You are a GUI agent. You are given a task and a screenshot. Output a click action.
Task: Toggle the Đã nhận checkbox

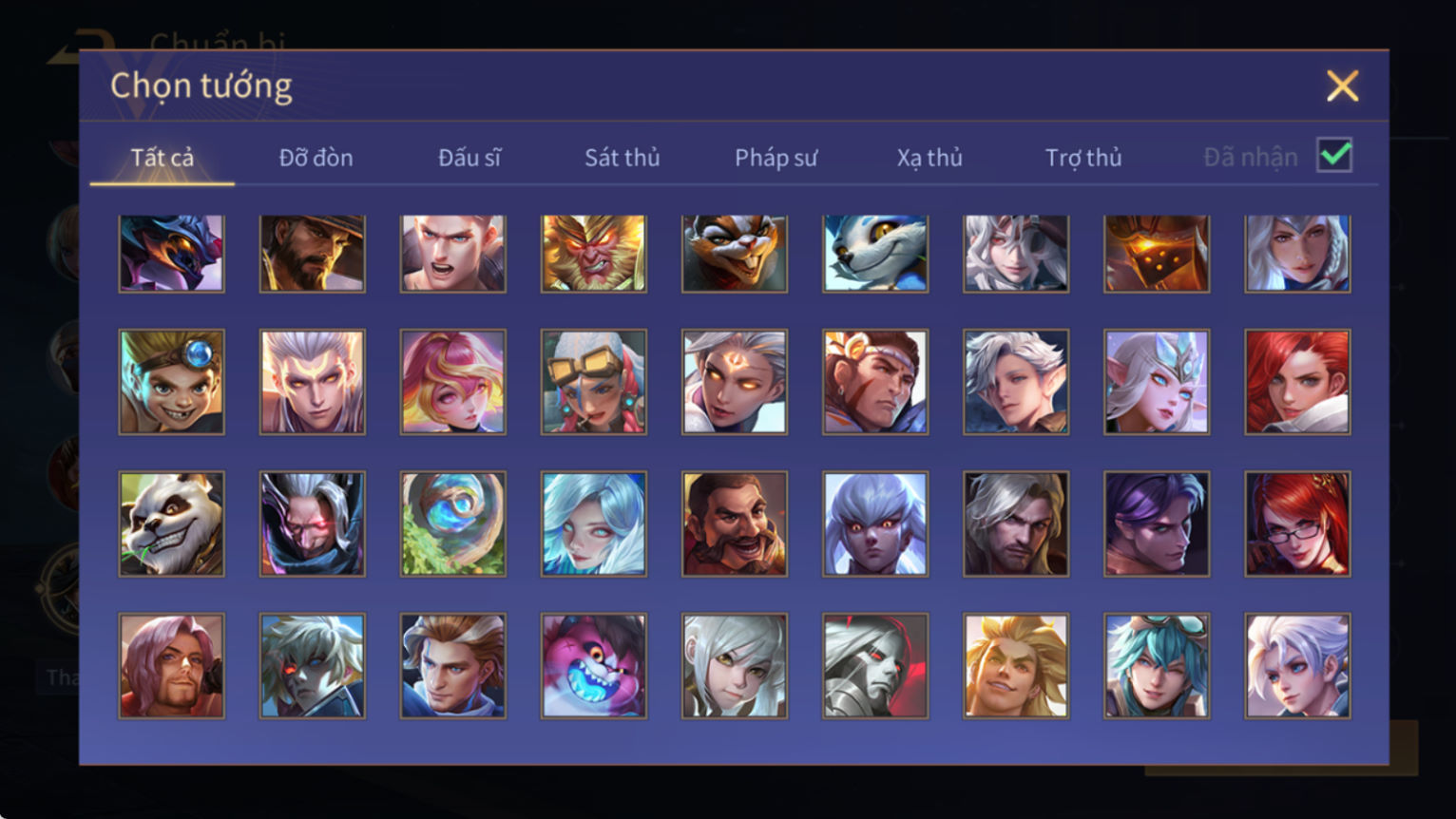click(1334, 155)
